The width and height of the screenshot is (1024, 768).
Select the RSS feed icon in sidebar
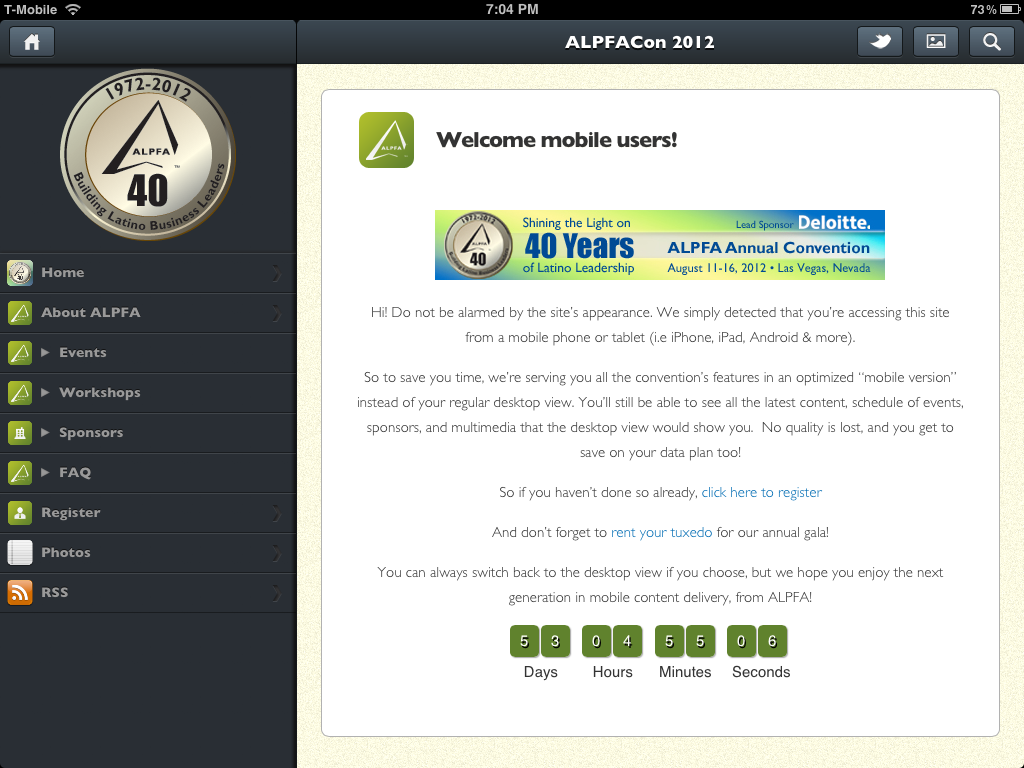[x=19, y=592]
